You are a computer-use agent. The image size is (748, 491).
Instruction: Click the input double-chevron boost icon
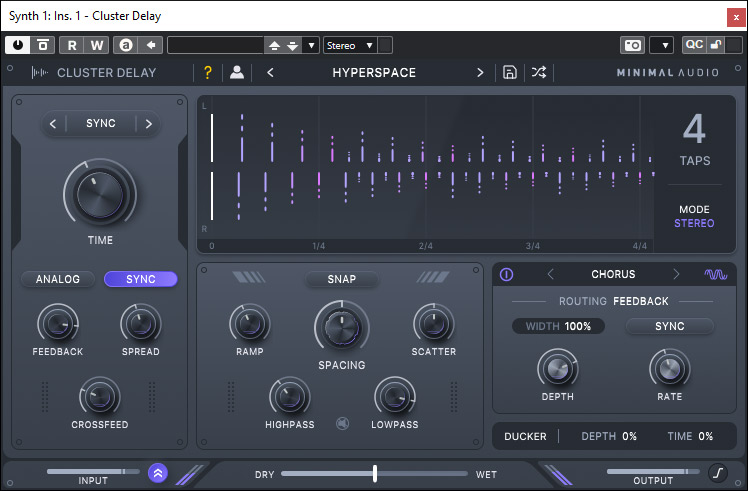pyautogui.click(x=157, y=473)
